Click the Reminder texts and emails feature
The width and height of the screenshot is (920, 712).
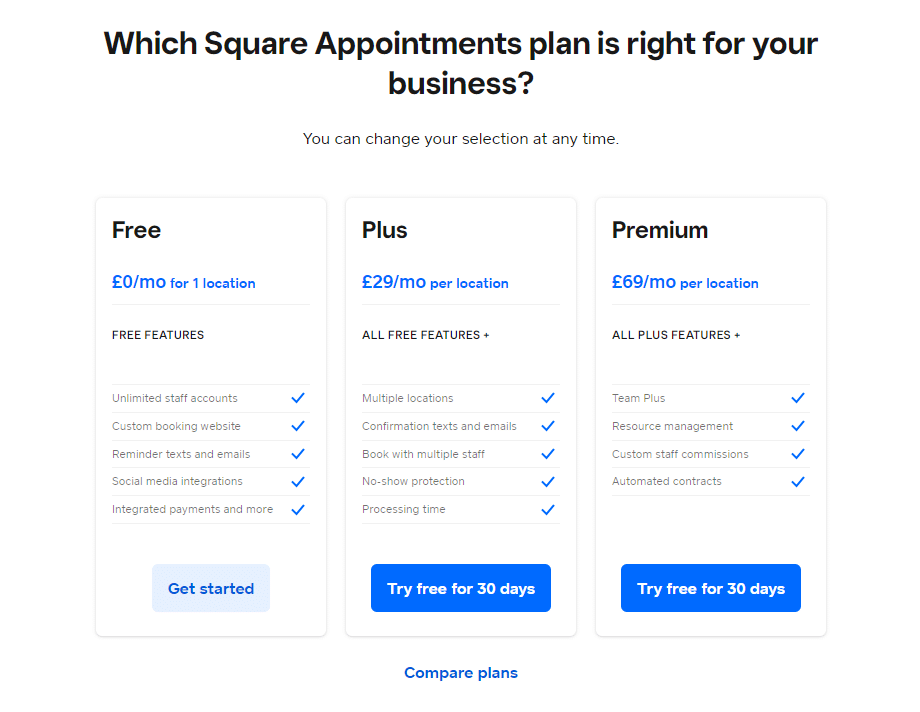click(x=181, y=454)
